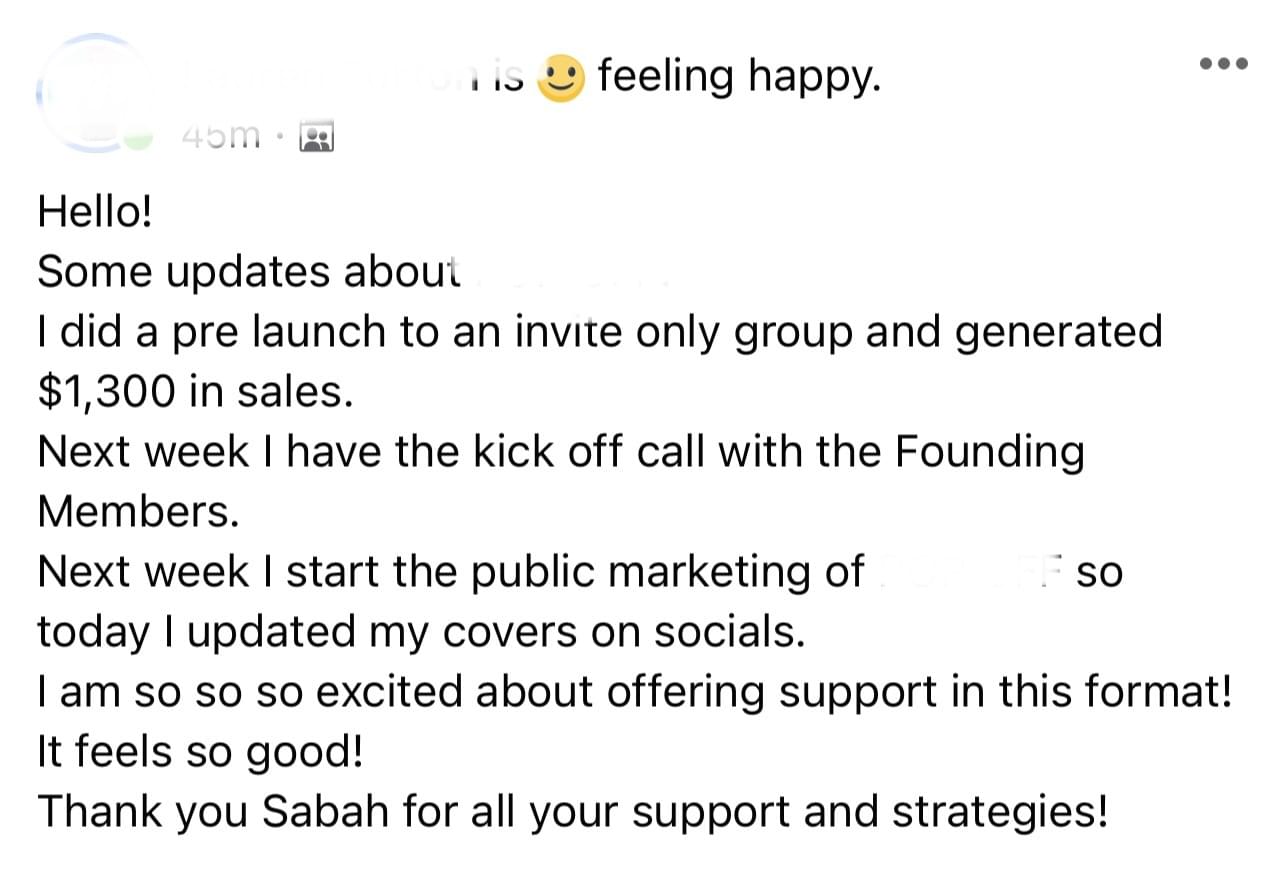Viewport: 1284px width, 876px height.
Task: Click the "$1,300" sales amount
Action: tap(107, 392)
